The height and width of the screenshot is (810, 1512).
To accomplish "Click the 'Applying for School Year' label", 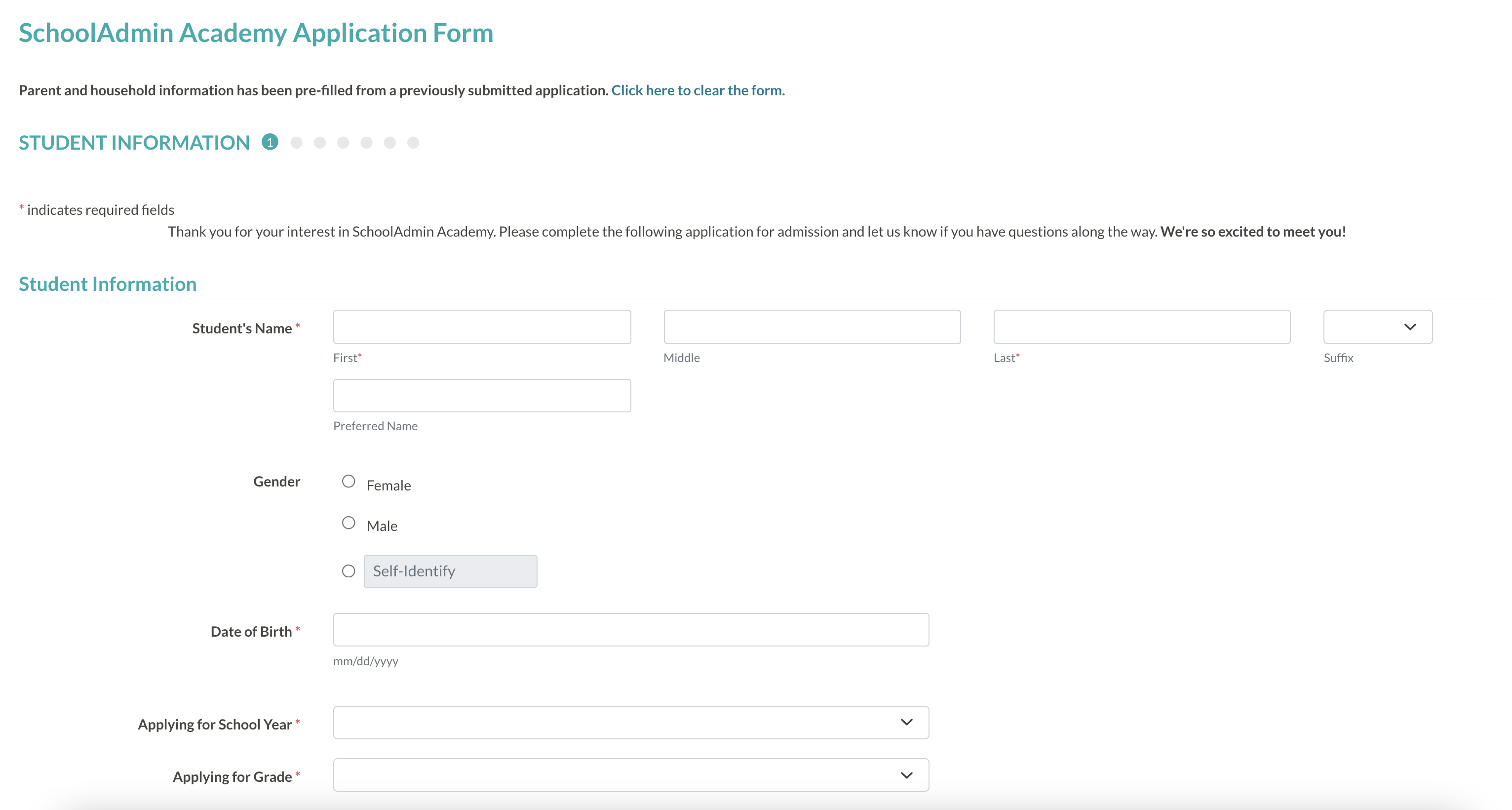I will (x=215, y=724).
